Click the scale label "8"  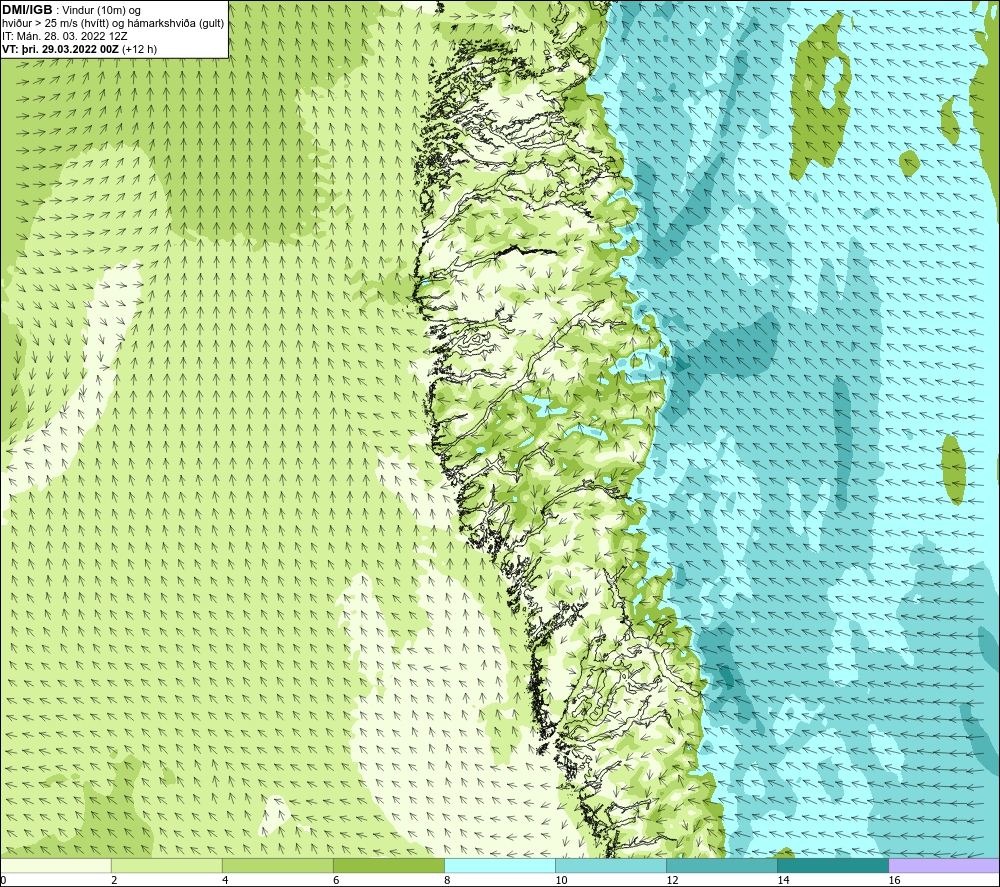pos(447,880)
